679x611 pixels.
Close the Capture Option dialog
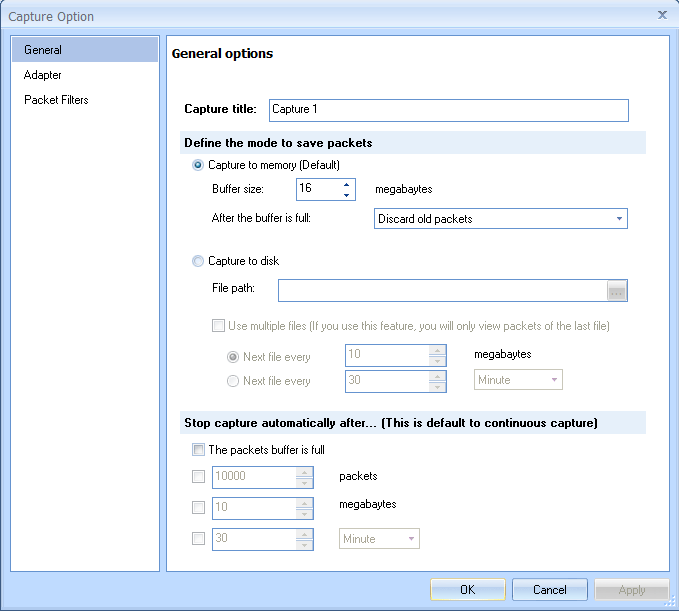coord(662,15)
